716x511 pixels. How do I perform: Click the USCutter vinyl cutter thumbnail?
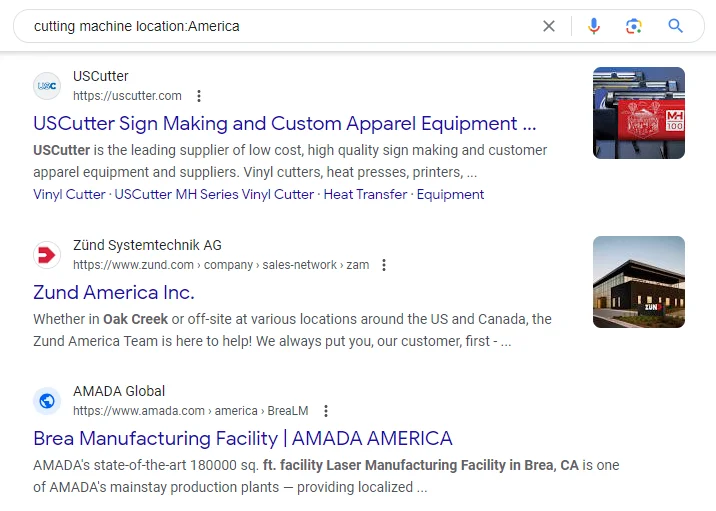(638, 113)
